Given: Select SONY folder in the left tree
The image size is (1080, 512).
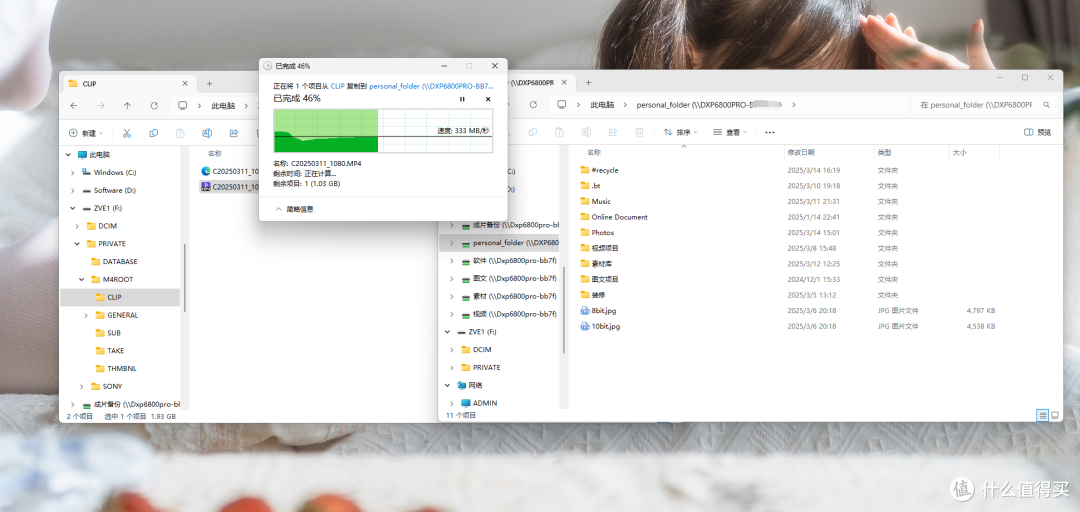Looking at the screenshot, I should click(x=112, y=387).
